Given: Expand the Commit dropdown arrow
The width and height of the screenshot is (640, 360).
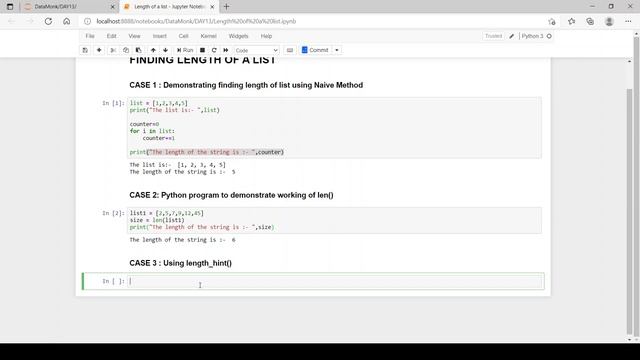Looking at the screenshot, I should [337, 50].
